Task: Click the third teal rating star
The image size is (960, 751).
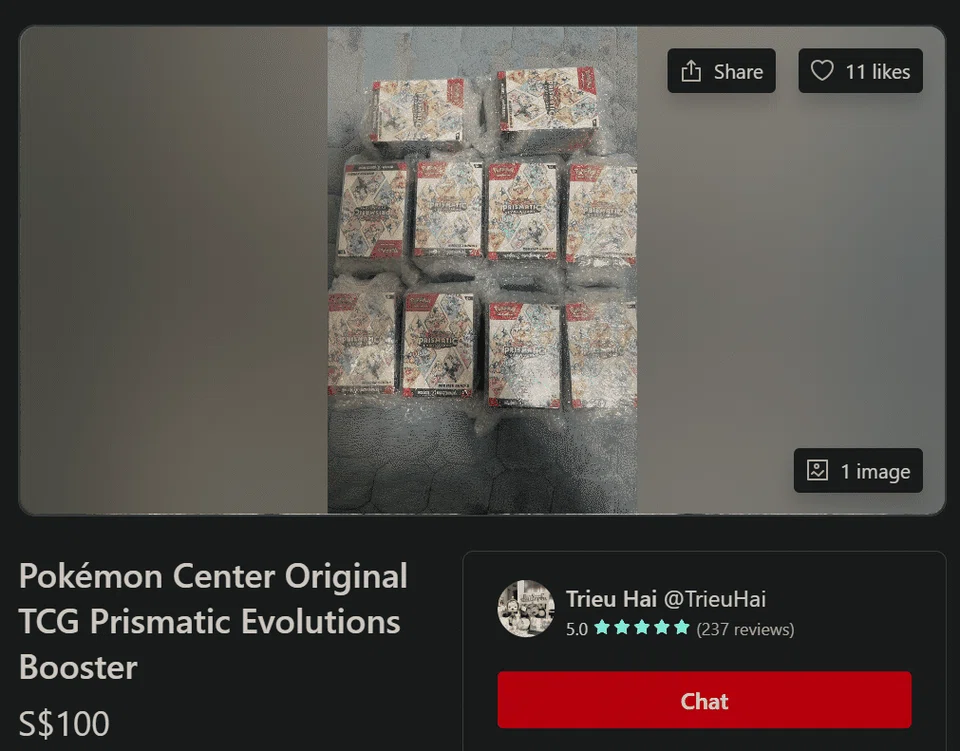Action: point(642,628)
